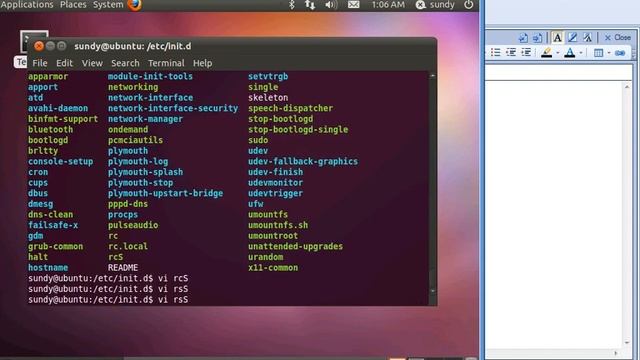This screenshot has height=360, width=640.
Task: Click 'x11-common' in the terminal listing
Action: point(273,267)
